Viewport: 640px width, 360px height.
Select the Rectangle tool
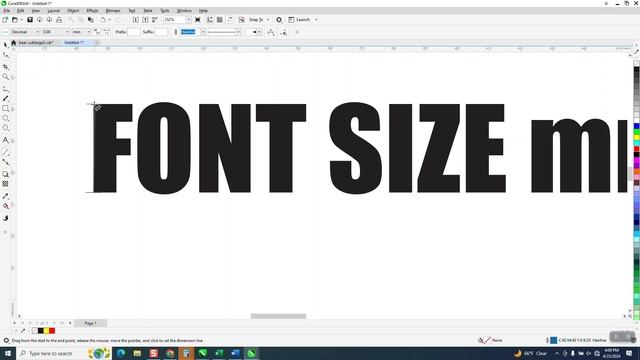pyautogui.click(x=5, y=109)
